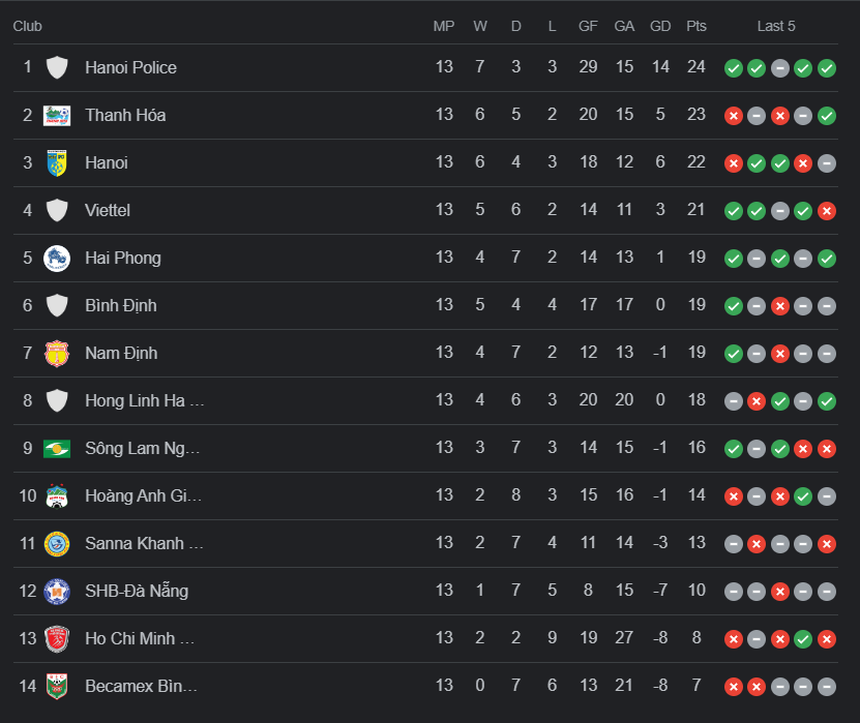The image size is (860, 723).
Task: Click the Sông Lam Nghệ An green crest
Action: [x=57, y=448]
